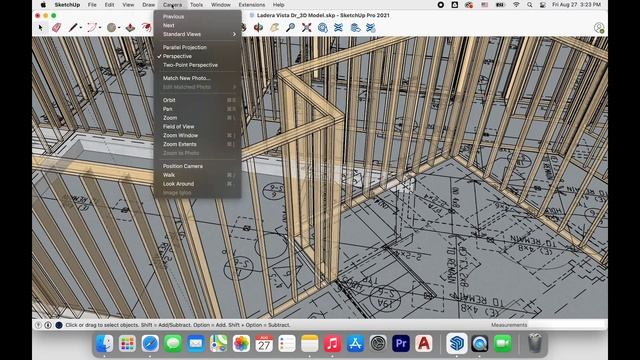Open the Draw menu
640x360 pixels.
149,5
